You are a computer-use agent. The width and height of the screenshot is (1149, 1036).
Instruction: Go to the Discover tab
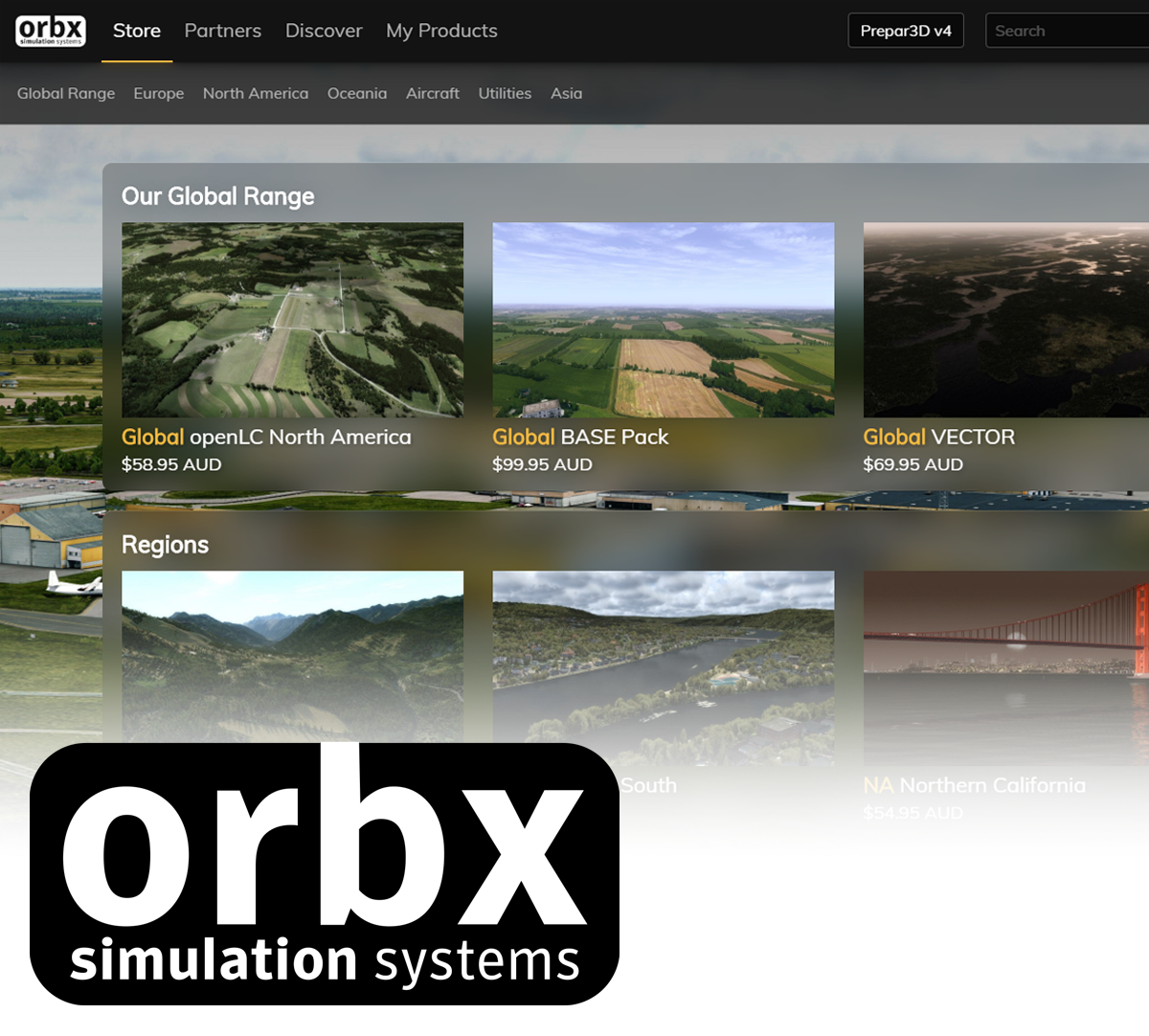(324, 31)
